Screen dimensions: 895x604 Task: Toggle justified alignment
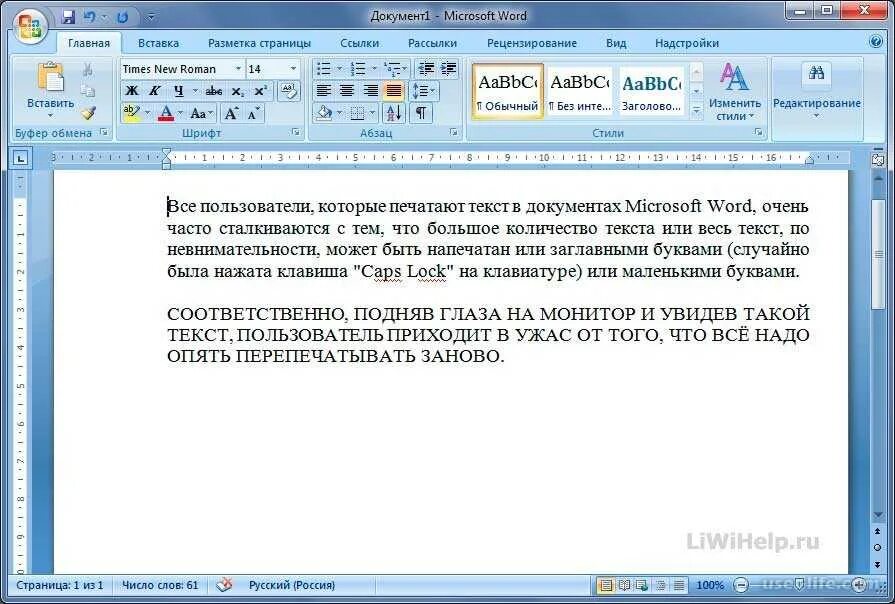394,91
